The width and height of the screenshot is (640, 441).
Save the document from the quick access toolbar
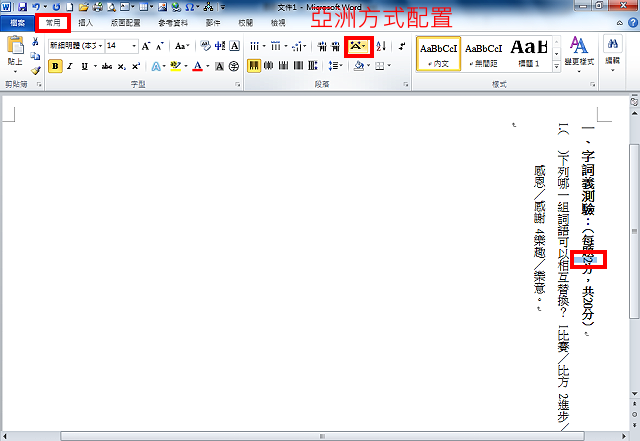coord(22,7)
